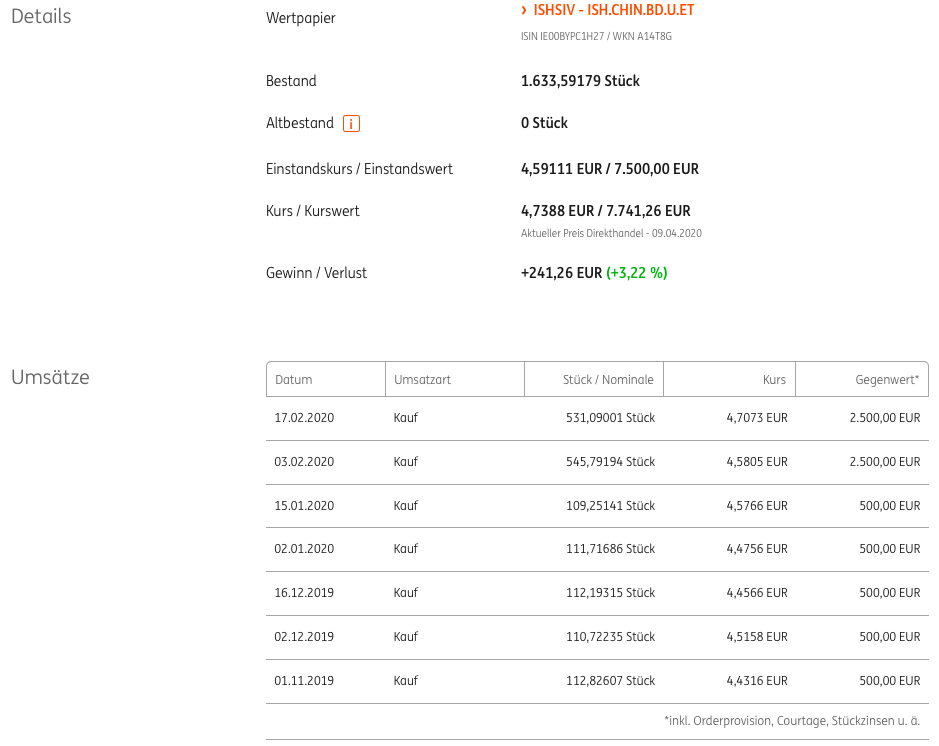Click the Kurs column header
This screenshot has width=939, height=746.
[729, 379]
